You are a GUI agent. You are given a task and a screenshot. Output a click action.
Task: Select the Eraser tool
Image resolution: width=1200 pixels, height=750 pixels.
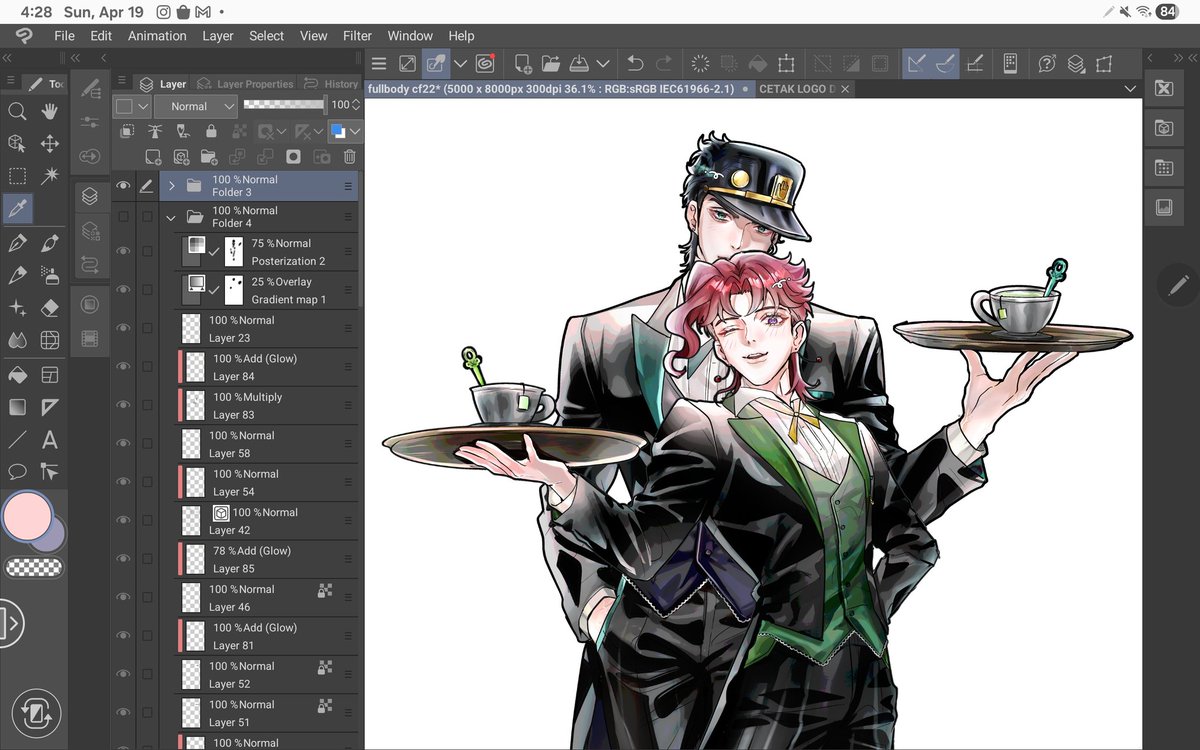click(49, 307)
